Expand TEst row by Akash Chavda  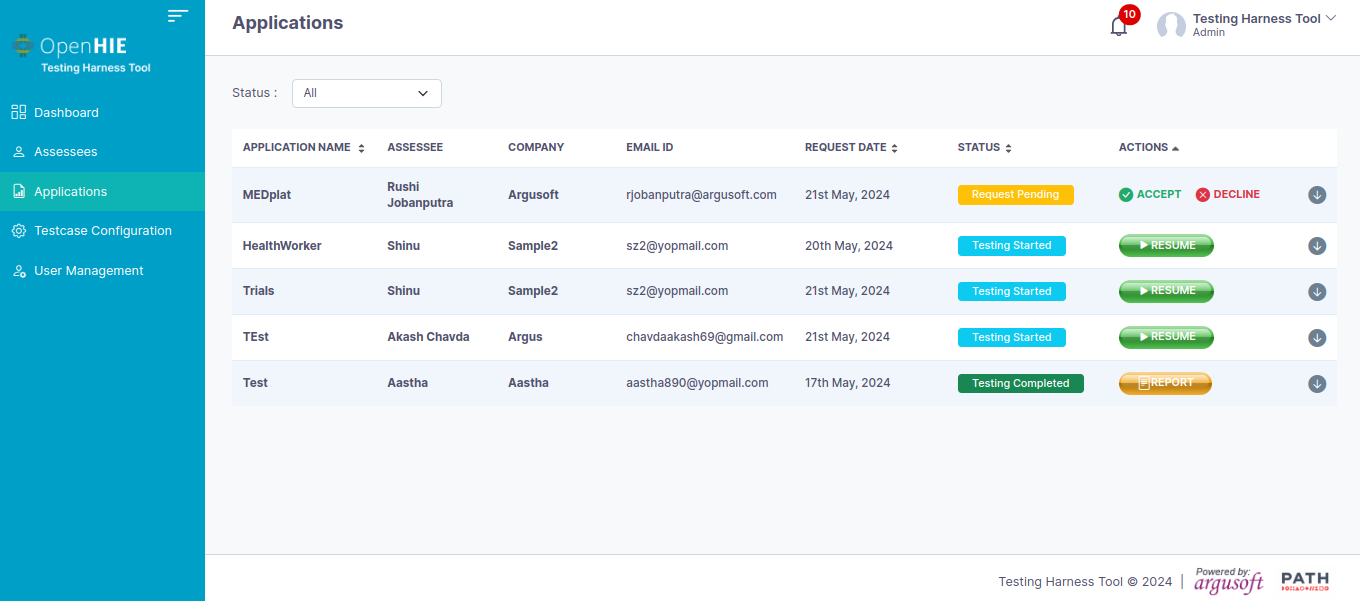coord(1317,338)
